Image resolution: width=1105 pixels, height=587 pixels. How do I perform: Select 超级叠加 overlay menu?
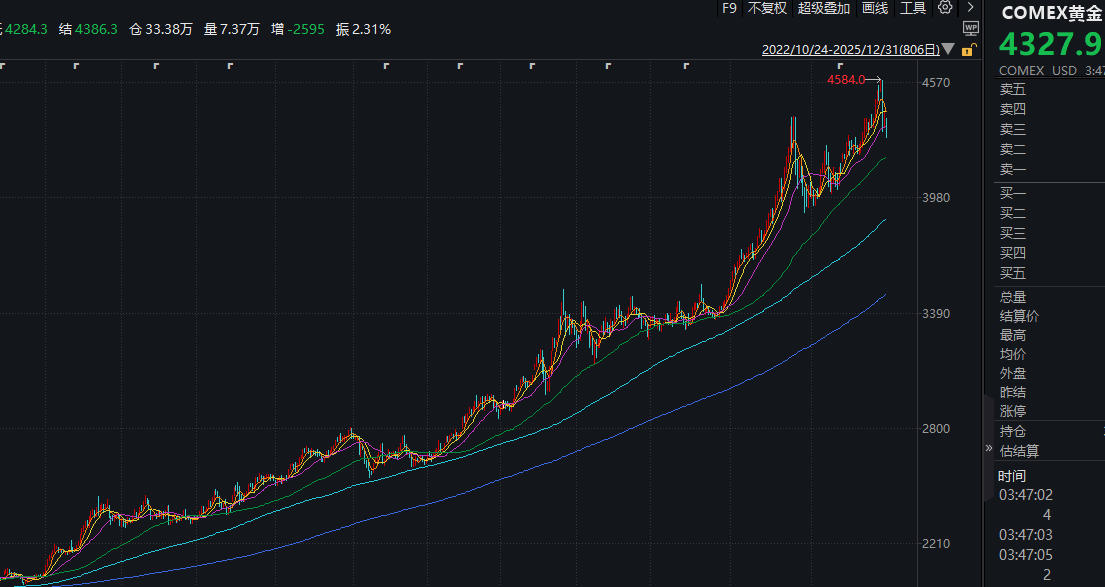tap(824, 8)
